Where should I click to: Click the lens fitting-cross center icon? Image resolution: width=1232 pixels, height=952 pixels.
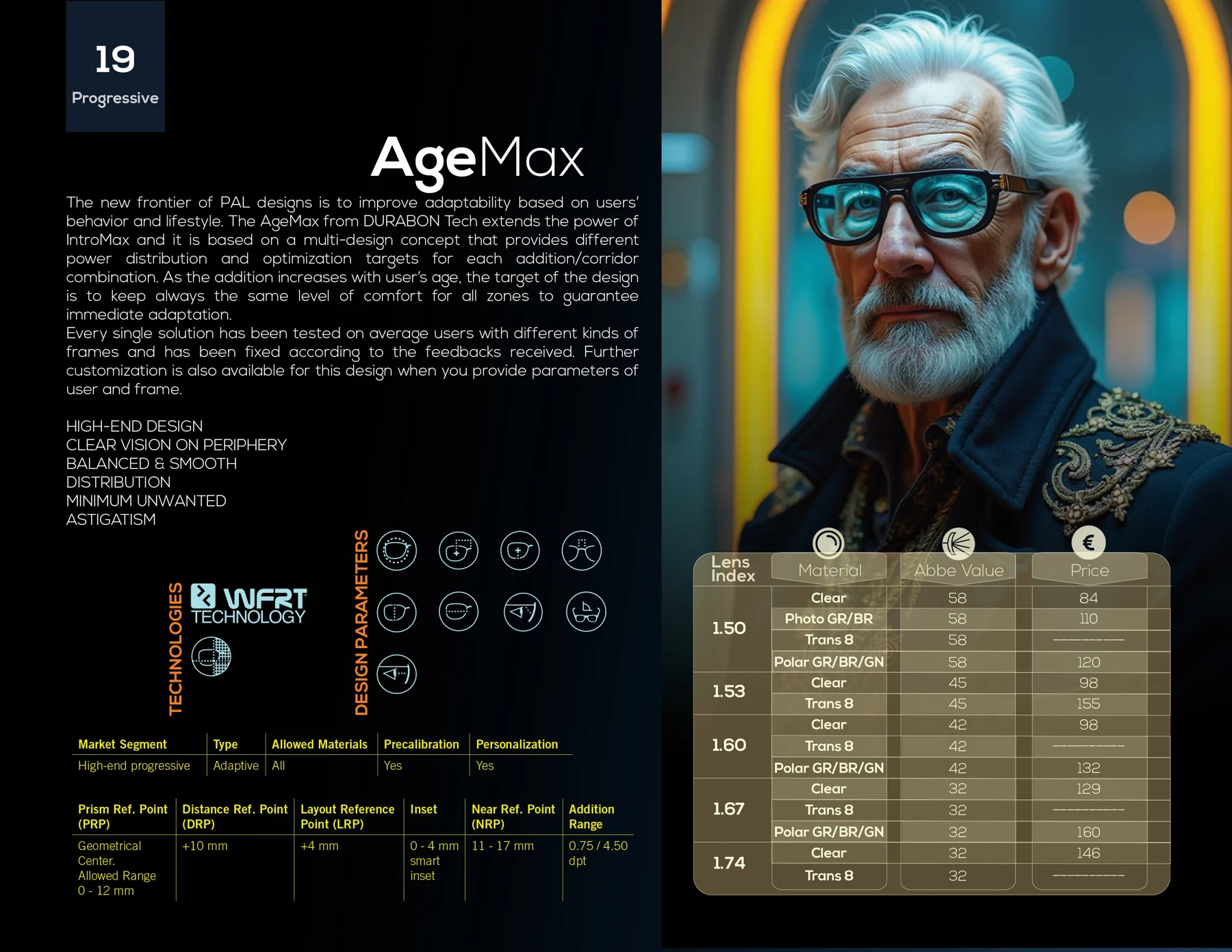[x=520, y=550]
